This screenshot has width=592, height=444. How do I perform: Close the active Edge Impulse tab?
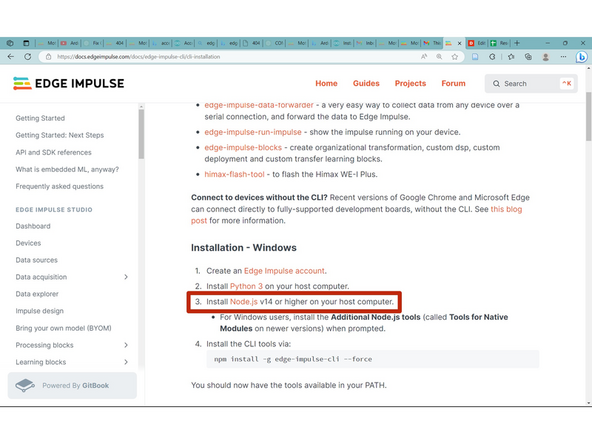click(459, 43)
